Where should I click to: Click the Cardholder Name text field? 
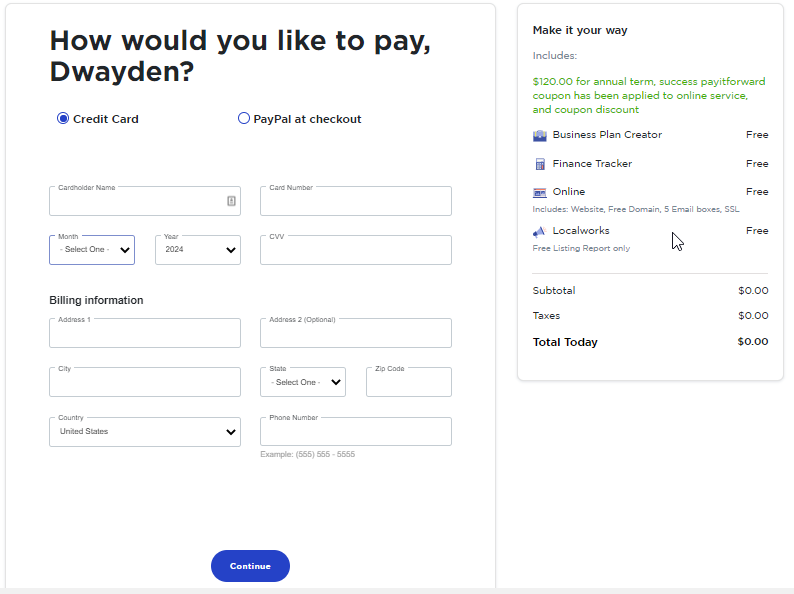(135, 202)
